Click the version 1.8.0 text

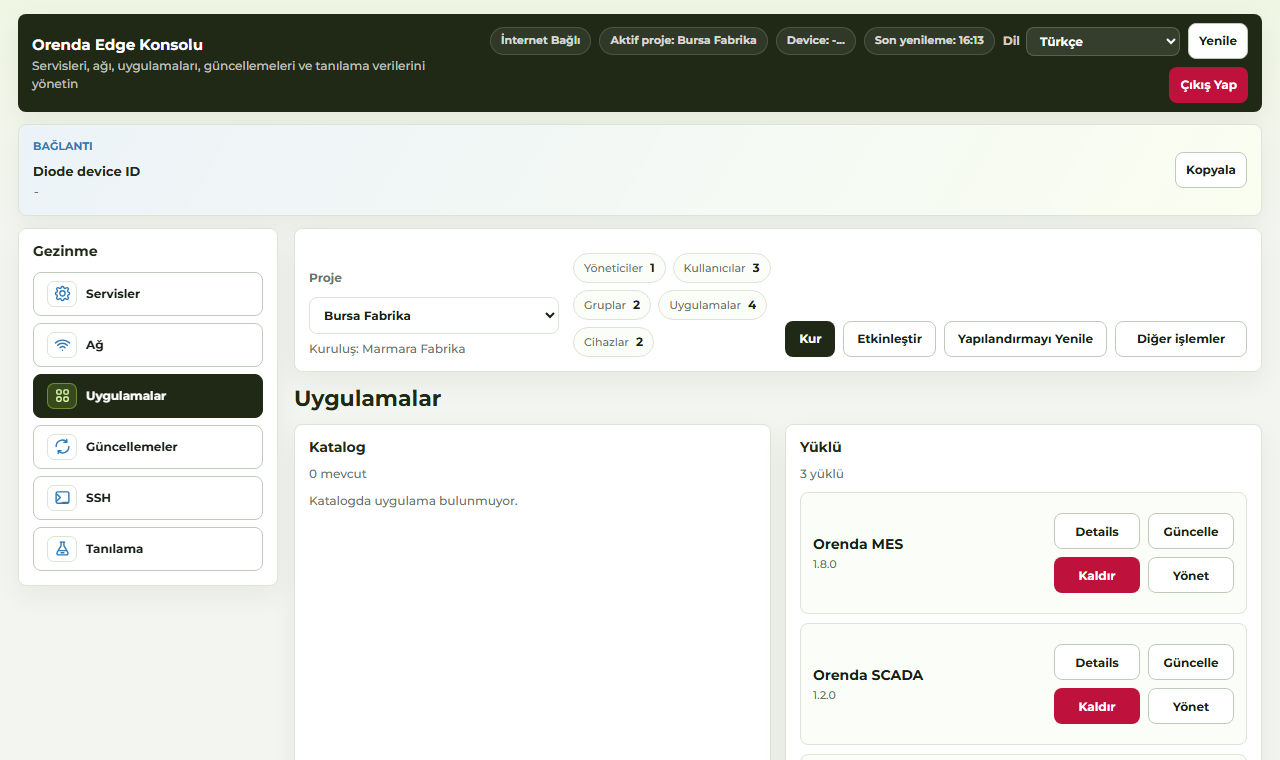tap(825, 564)
